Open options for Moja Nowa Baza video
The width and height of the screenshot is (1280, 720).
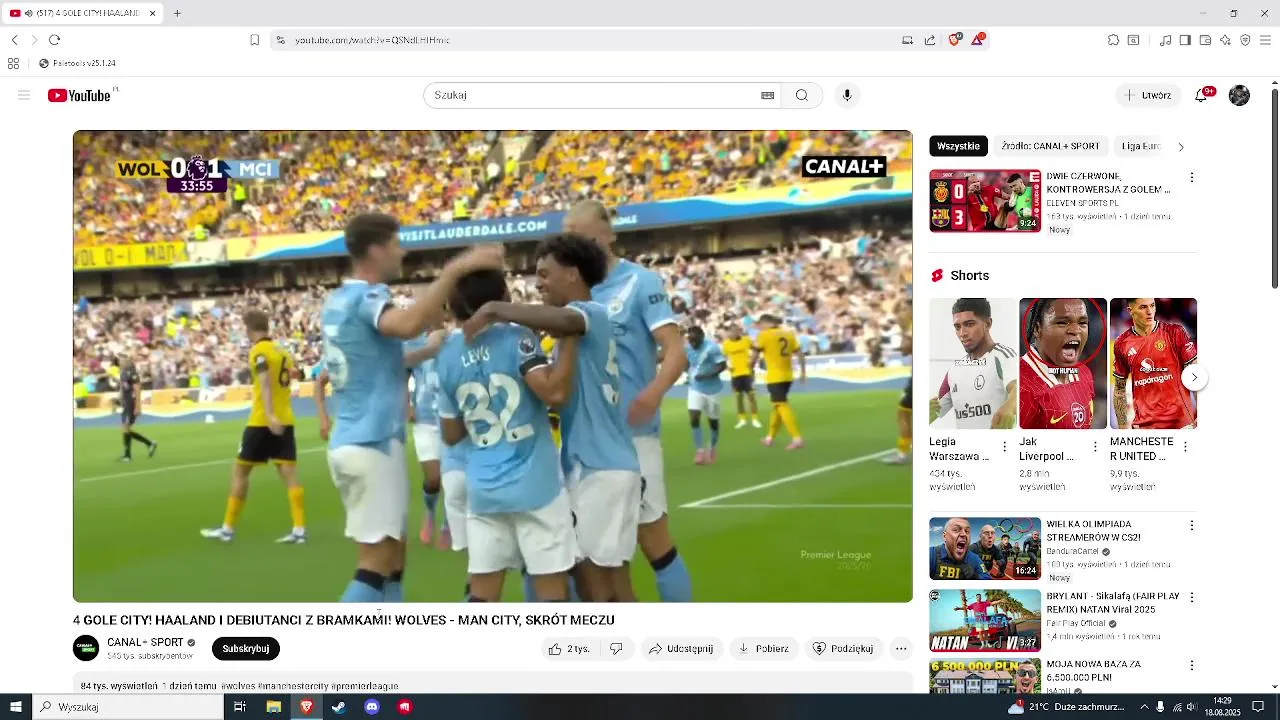pyautogui.click(x=1191, y=665)
